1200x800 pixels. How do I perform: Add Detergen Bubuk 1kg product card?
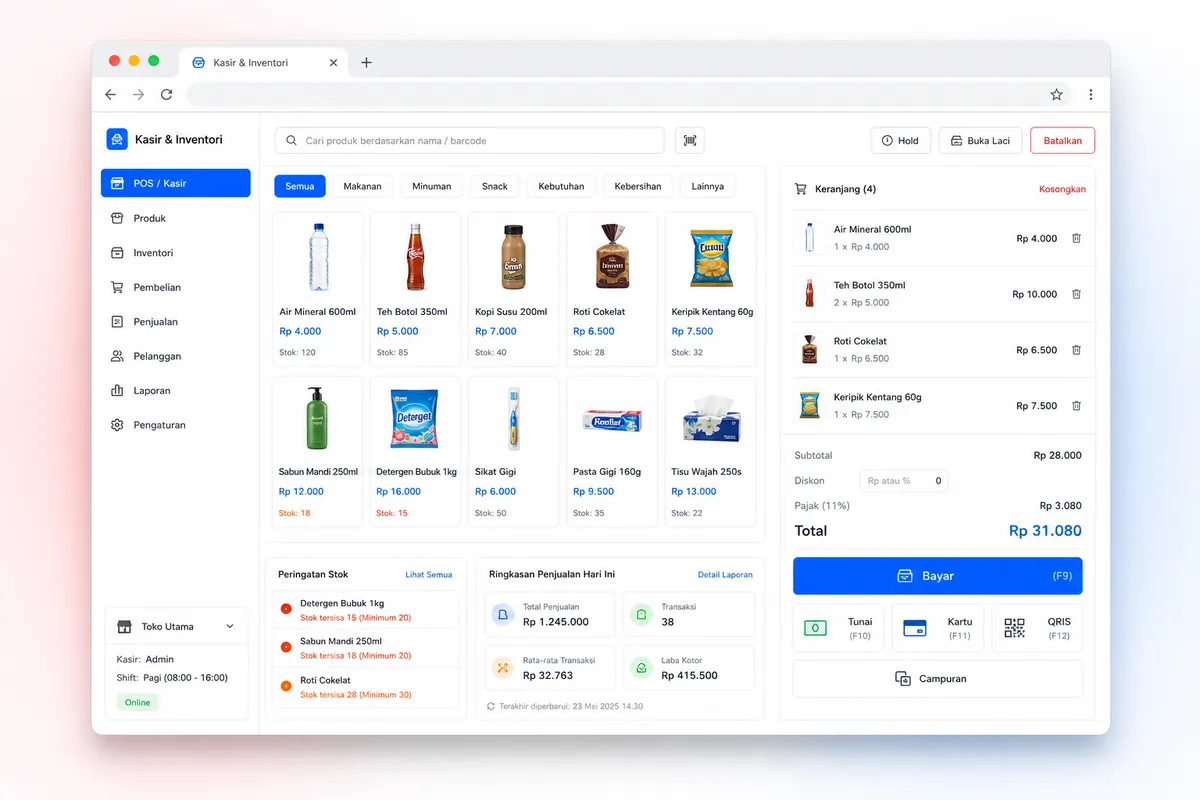[x=415, y=451]
